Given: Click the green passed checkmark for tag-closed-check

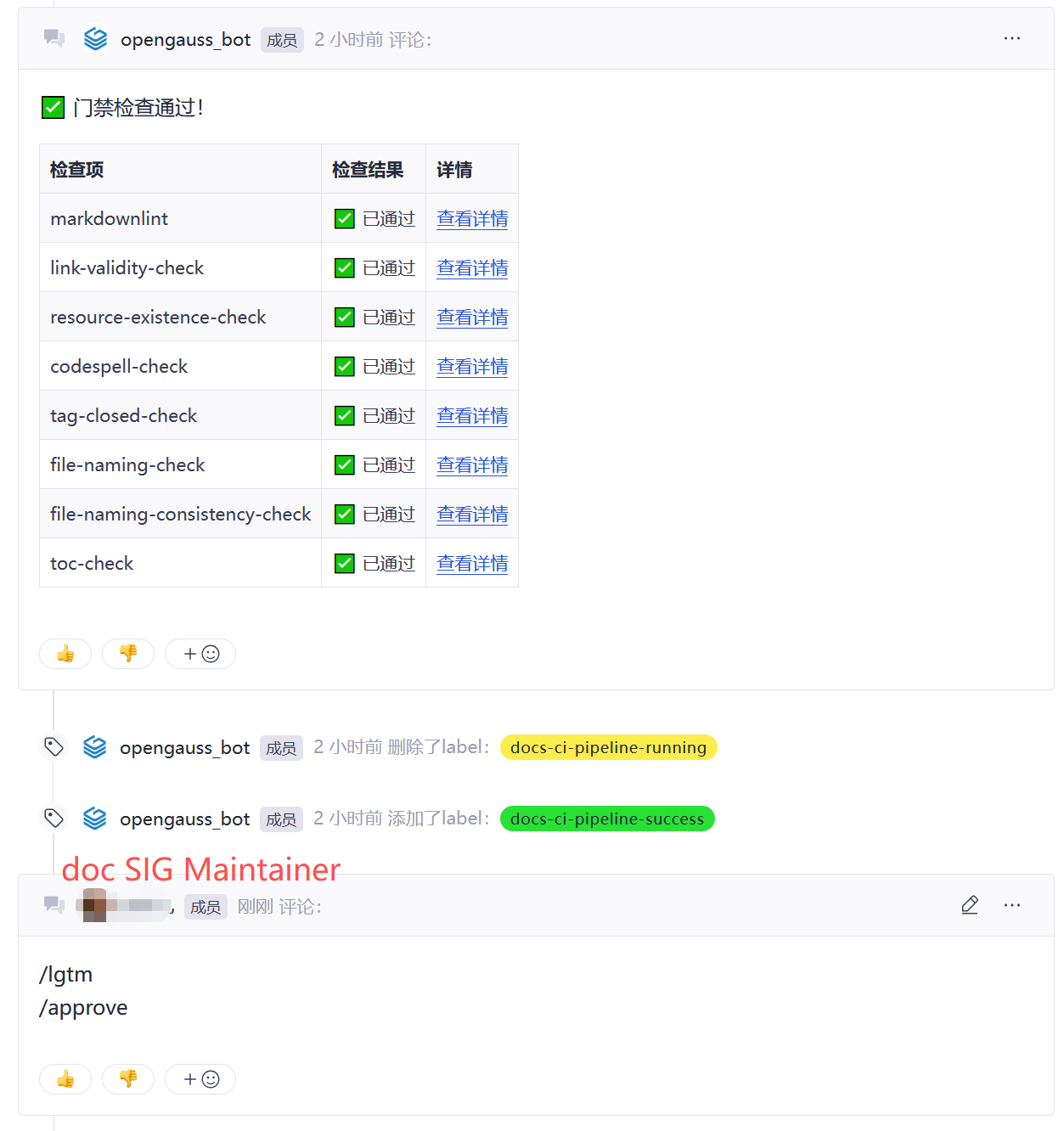Looking at the screenshot, I should pos(345,416).
